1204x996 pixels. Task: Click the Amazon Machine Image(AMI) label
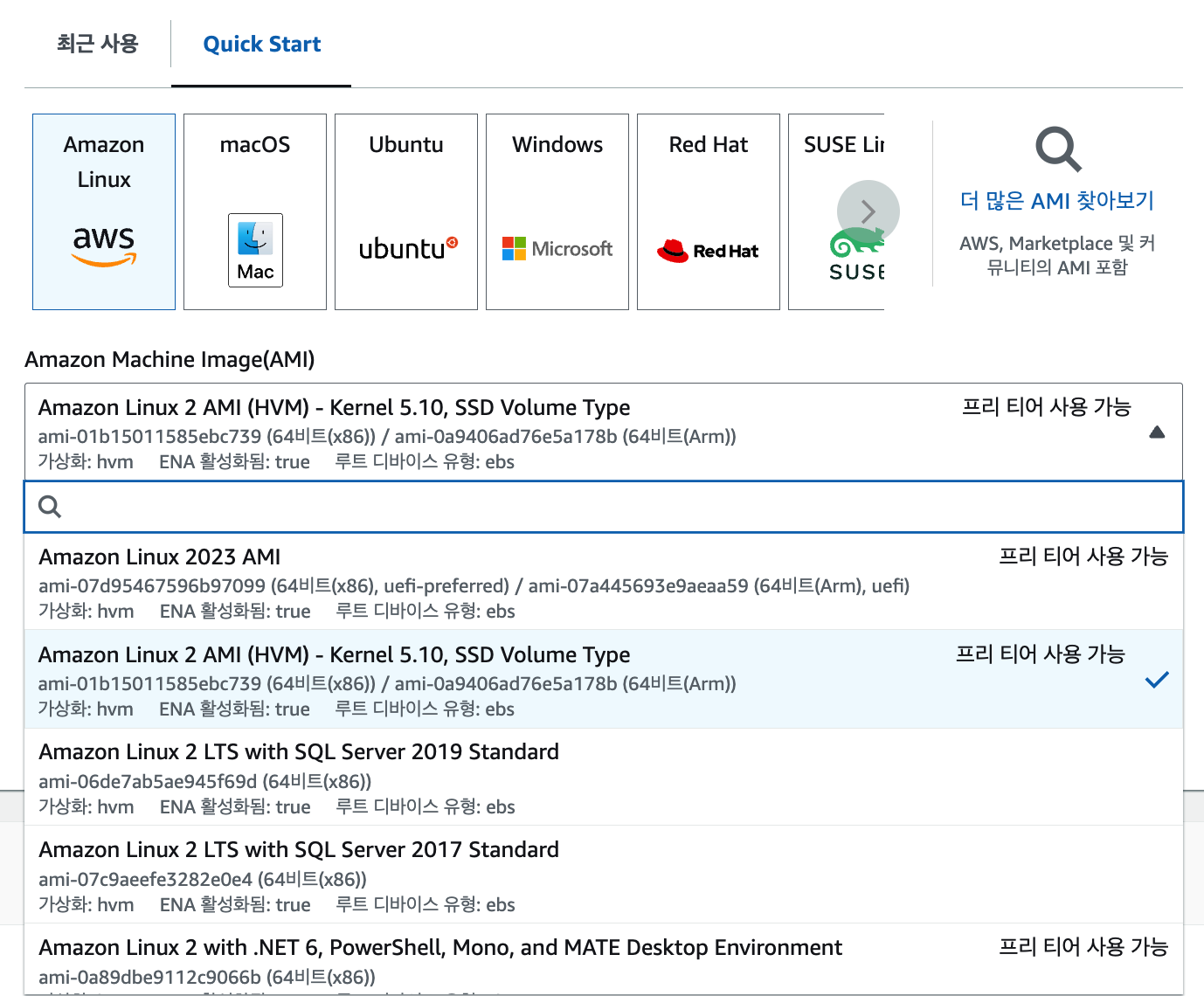170,359
